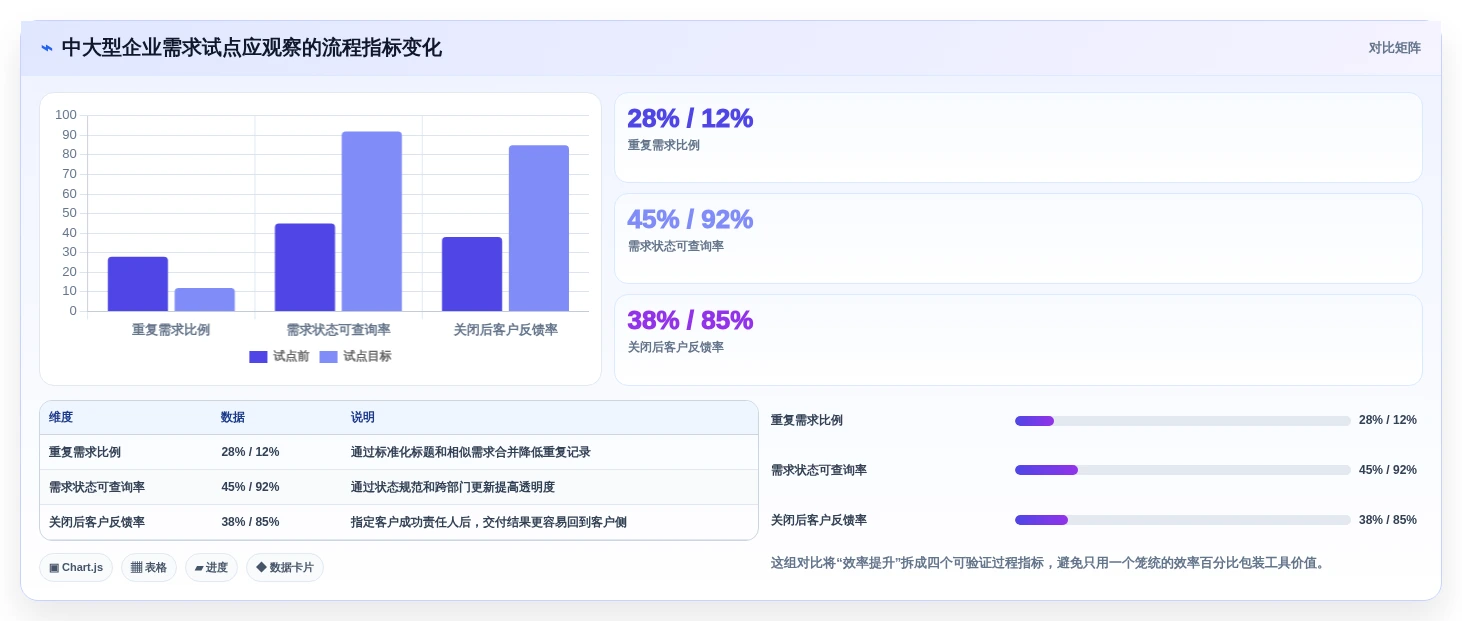Select the 38% / 85% data card value

click(690, 320)
